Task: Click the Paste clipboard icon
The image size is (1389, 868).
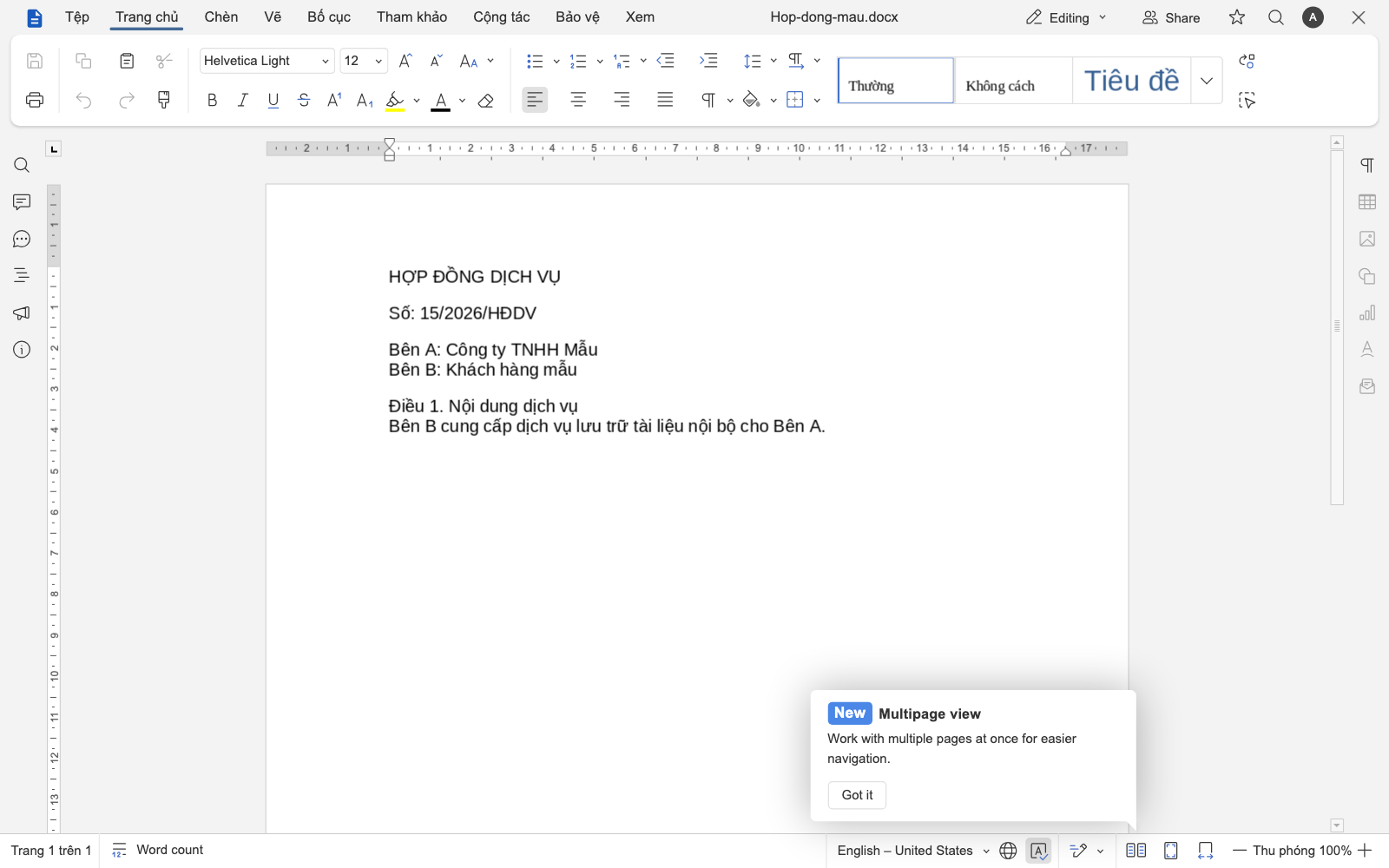Action: pos(127,61)
